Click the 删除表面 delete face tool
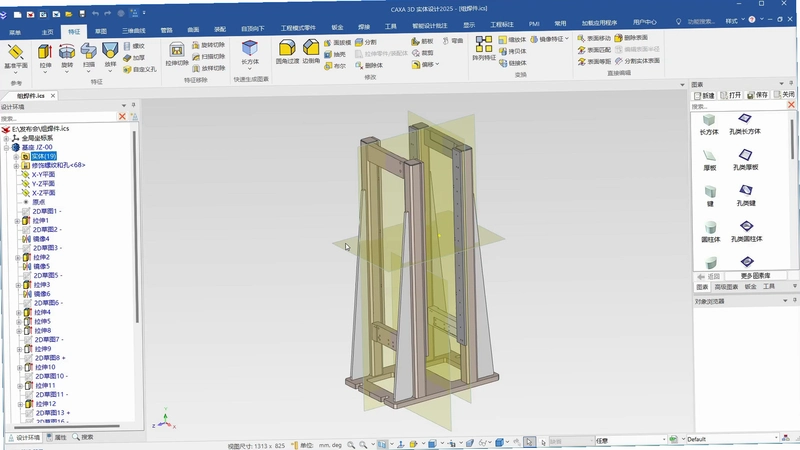This screenshot has width=800, height=450. point(631,38)
